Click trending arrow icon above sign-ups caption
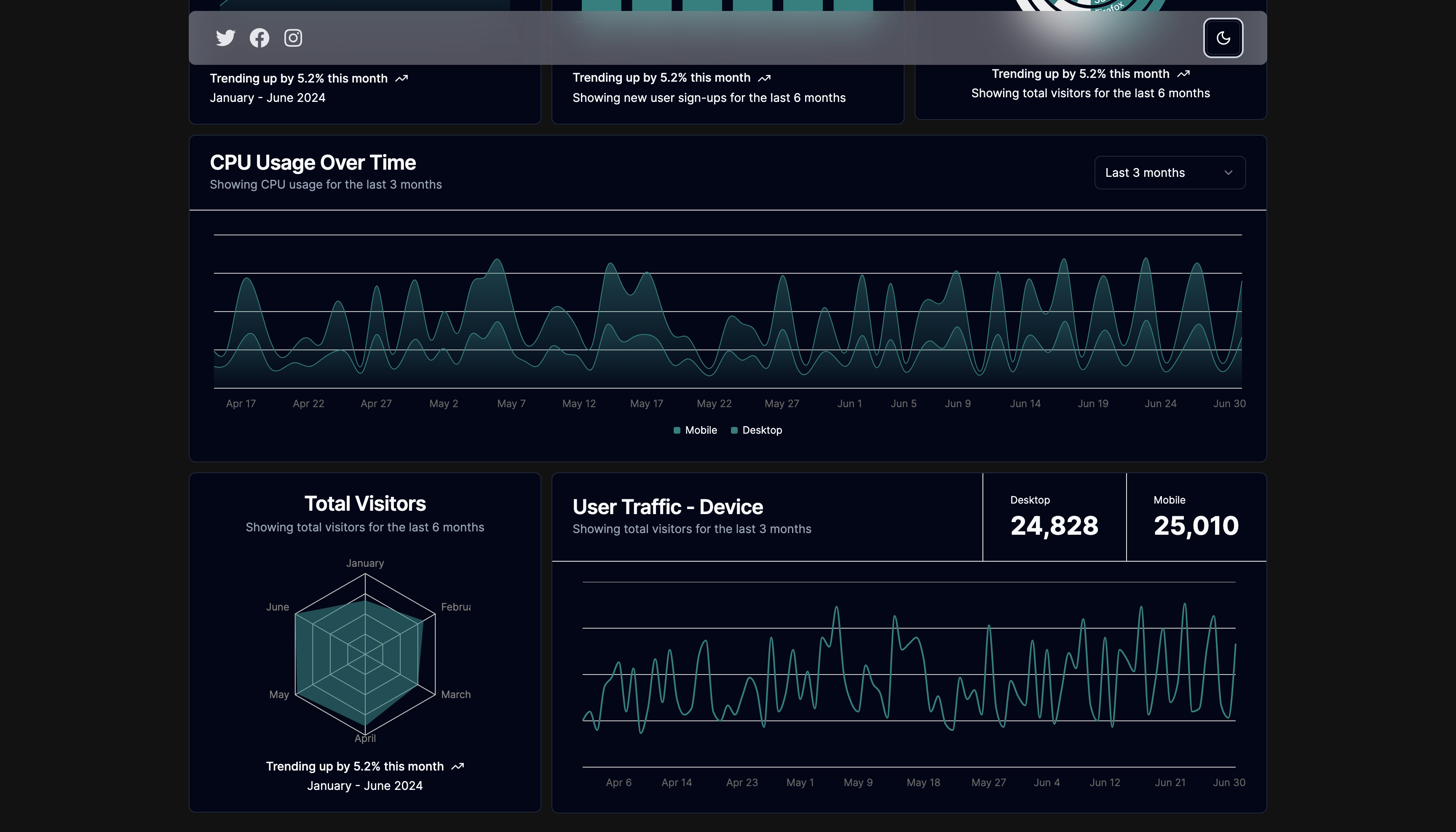This screenshot has height=832, width=1456. pyautogui.click(x=764, y=78)
